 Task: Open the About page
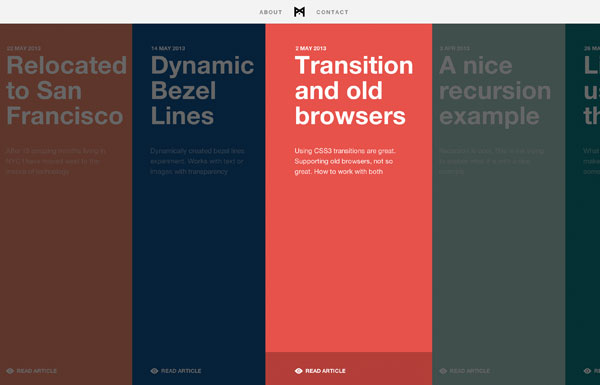271,12
